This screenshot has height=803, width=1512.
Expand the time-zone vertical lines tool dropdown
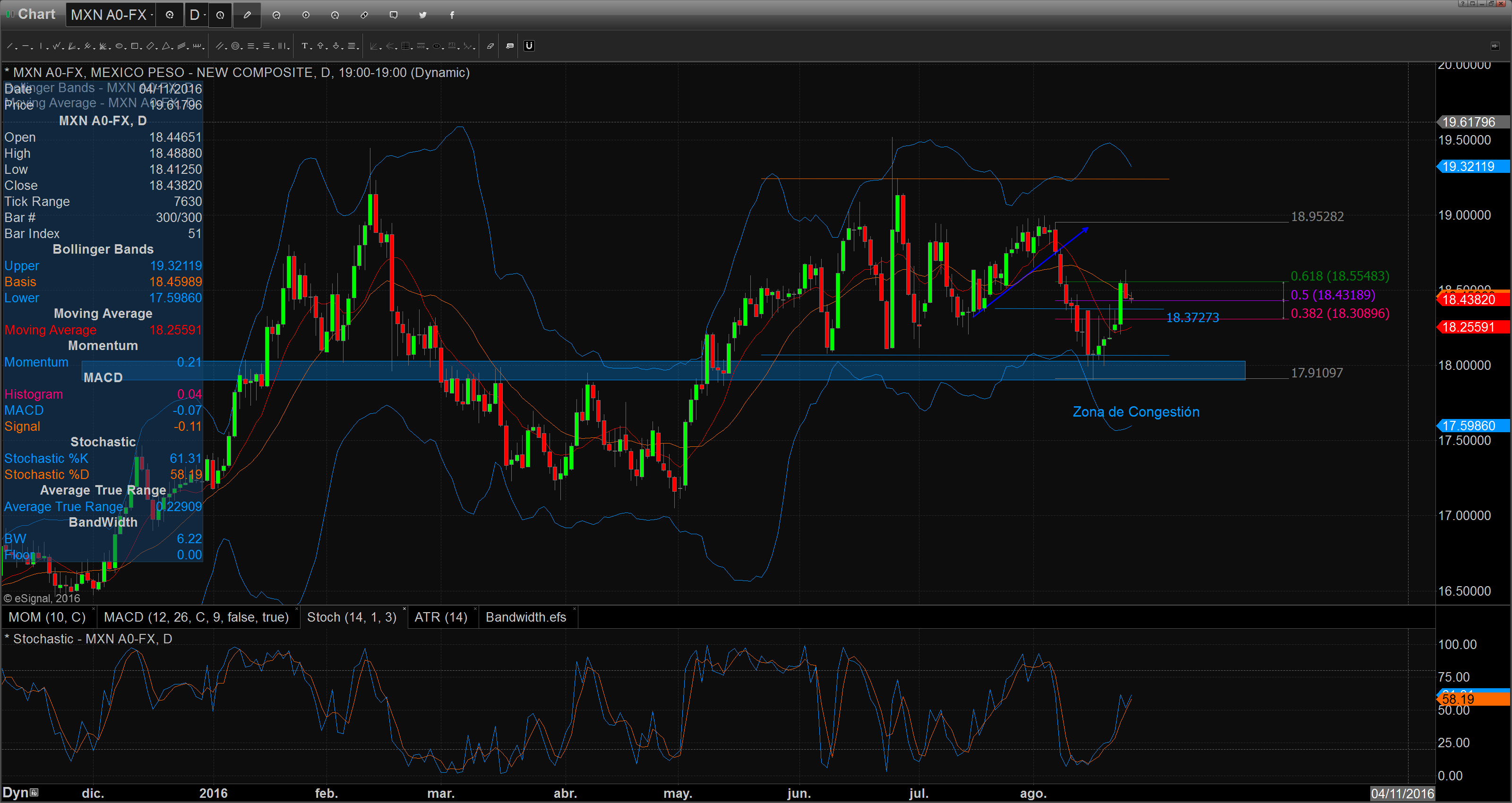[x=289, y=49]
